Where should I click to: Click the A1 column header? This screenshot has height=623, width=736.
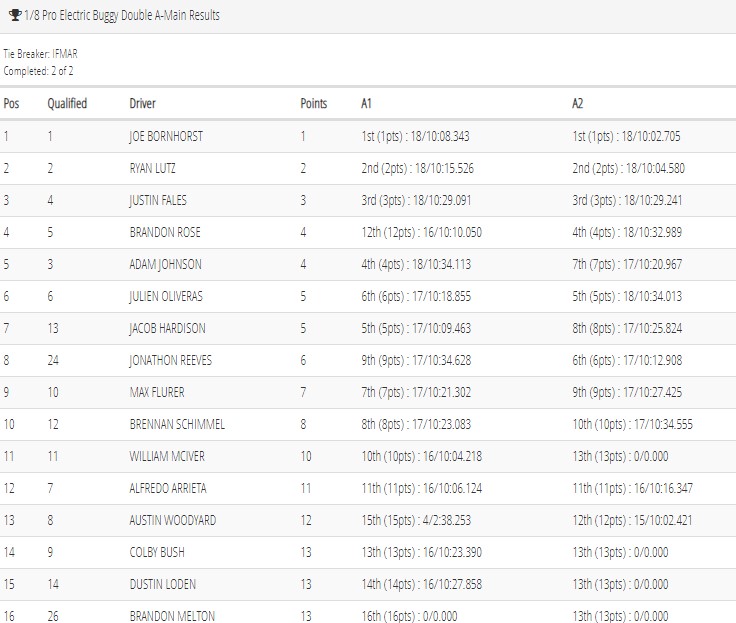(x=366, y=103)
